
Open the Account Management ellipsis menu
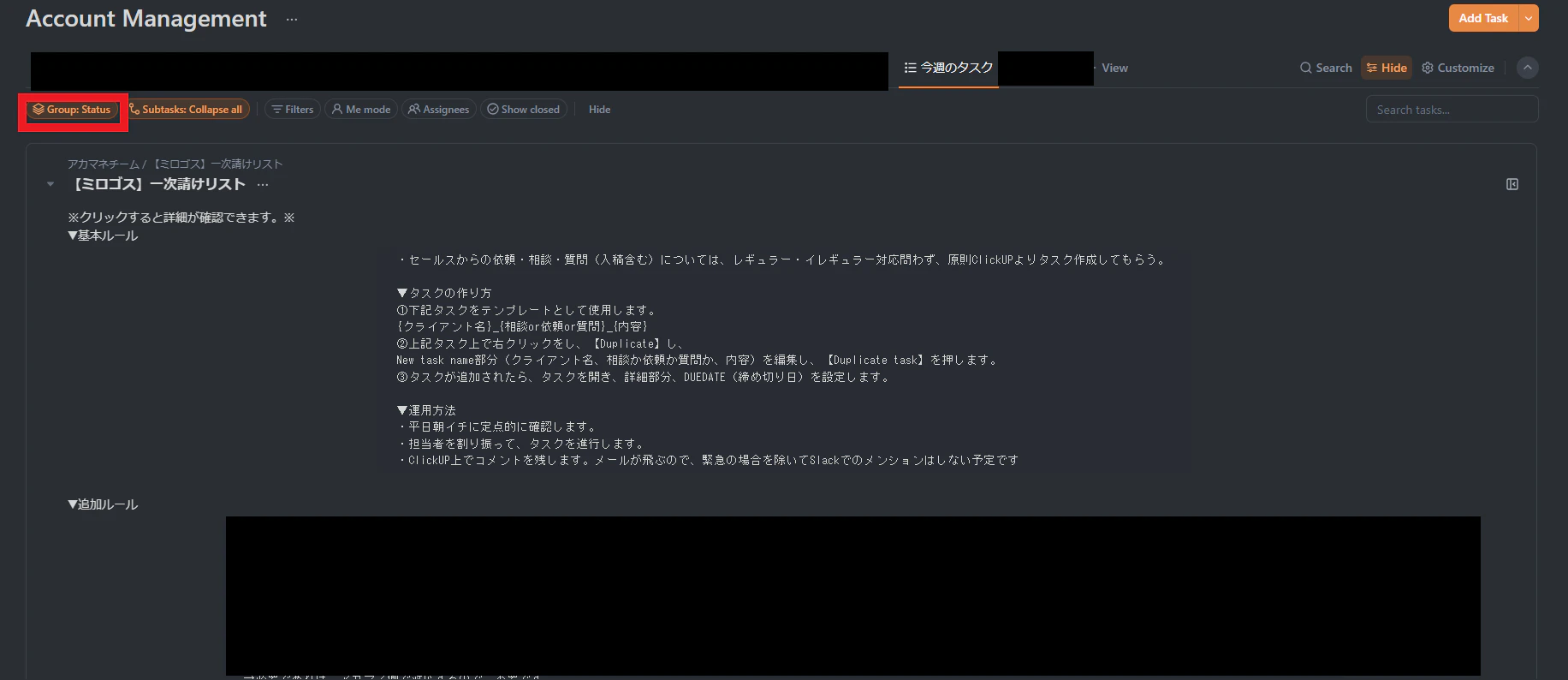point(292,19)
